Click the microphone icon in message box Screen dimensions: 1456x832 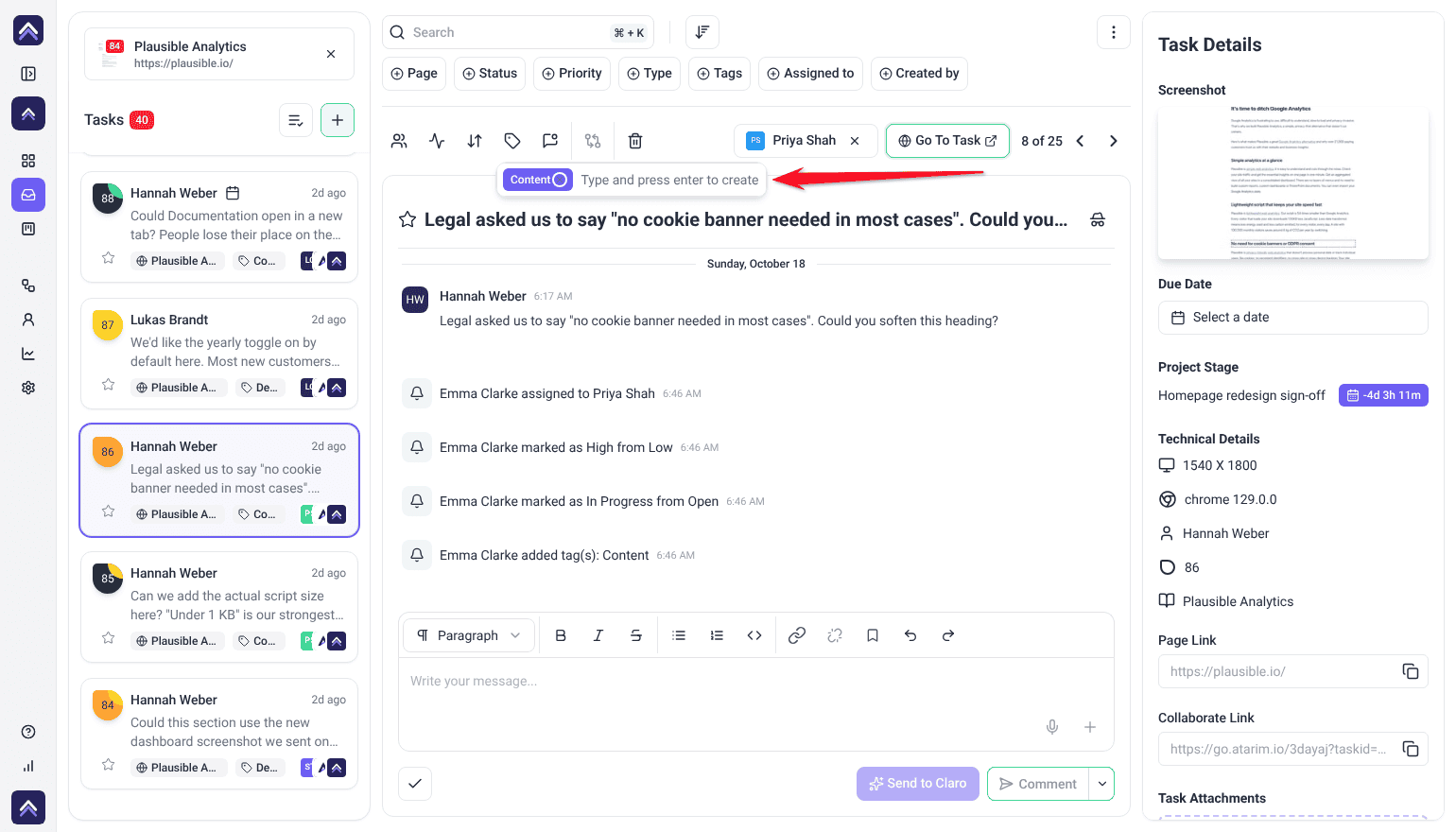[1052, 727]
